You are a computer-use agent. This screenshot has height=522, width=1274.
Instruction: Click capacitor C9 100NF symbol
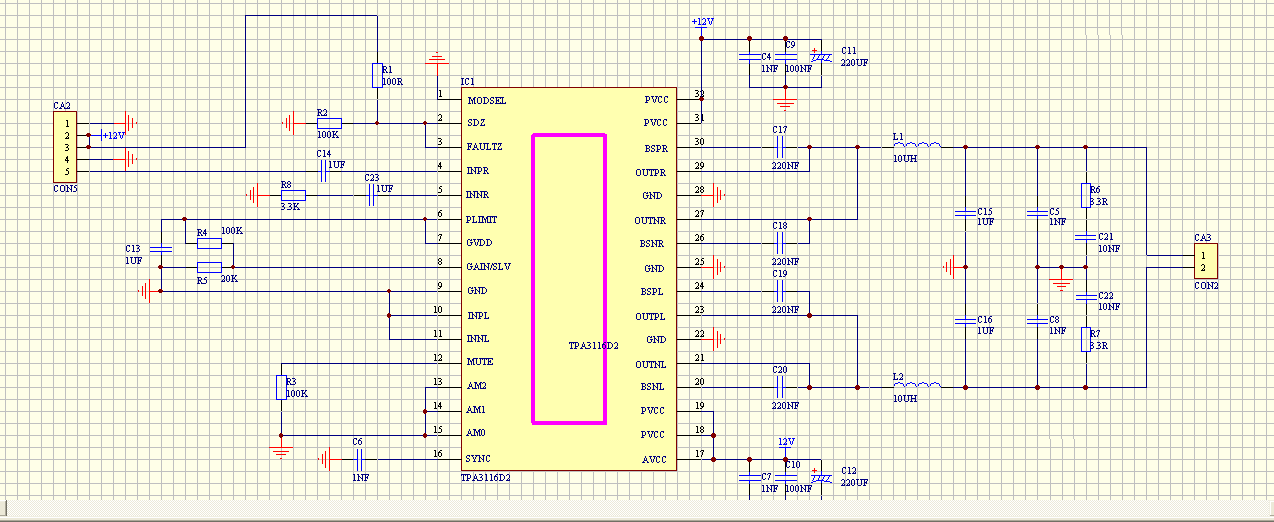pyautogui.click(x=785, y=57)
